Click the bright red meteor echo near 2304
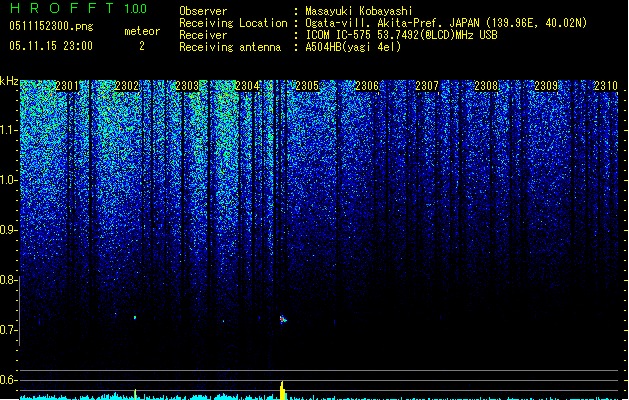Screen dimensions: 629x400 tap(283, 319)
